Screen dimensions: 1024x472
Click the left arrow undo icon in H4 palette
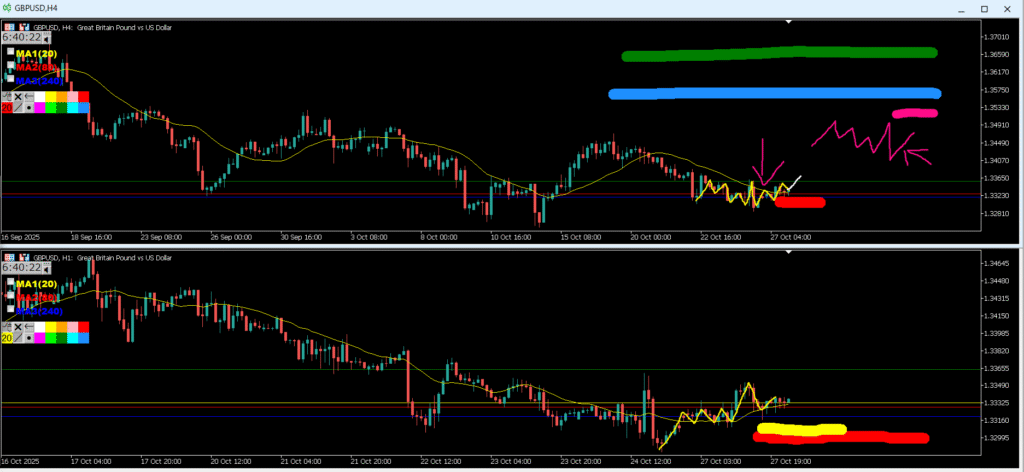[x=29, y=96]
